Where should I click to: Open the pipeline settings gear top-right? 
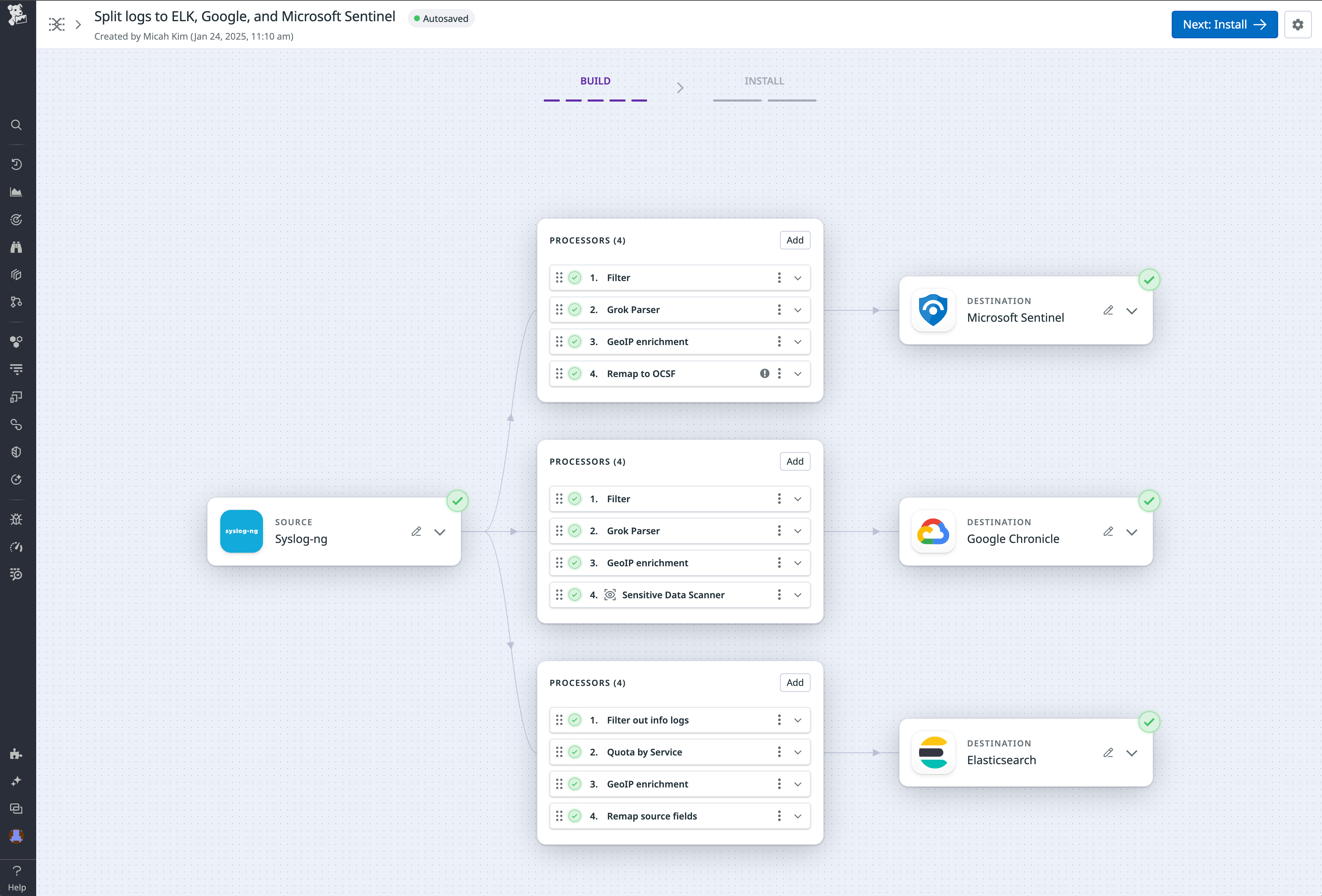pyautogui.click(x=1298, y=24)
